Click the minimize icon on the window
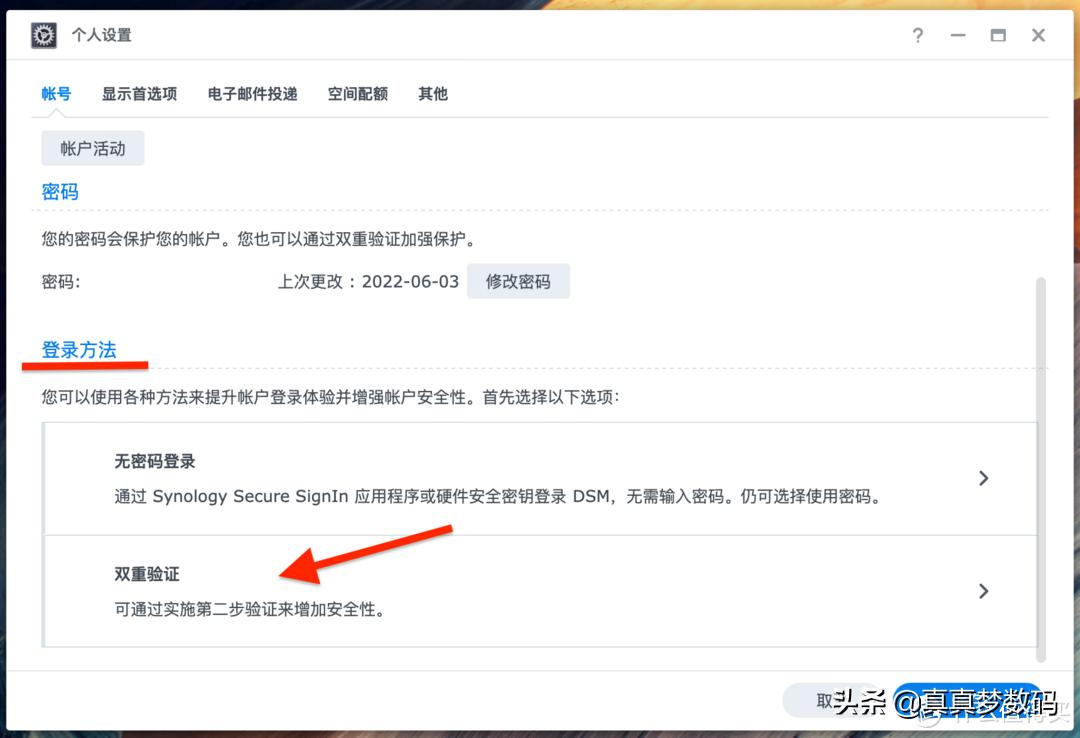 [958, 35]
